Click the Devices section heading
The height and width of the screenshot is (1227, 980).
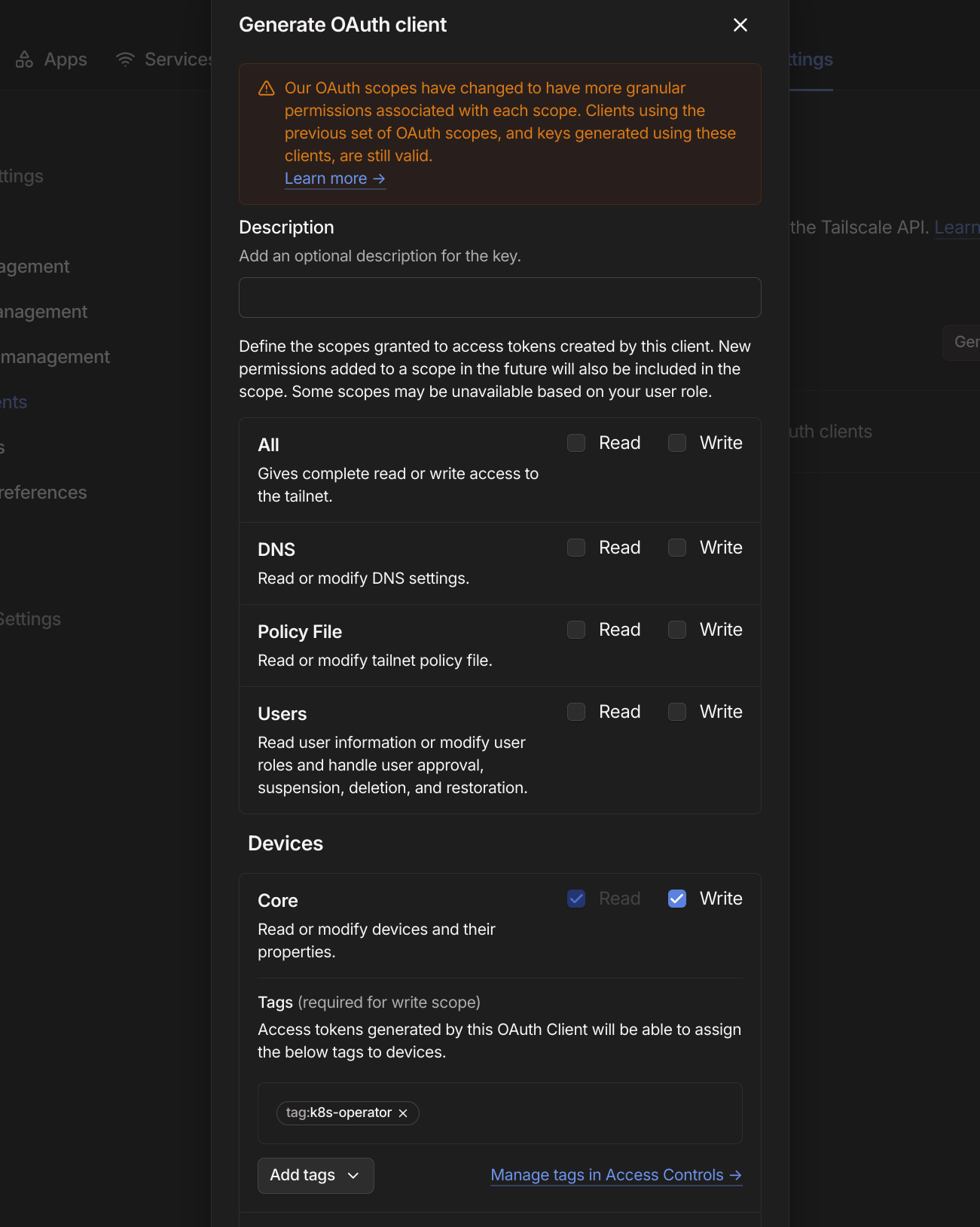tap(285, 844)
